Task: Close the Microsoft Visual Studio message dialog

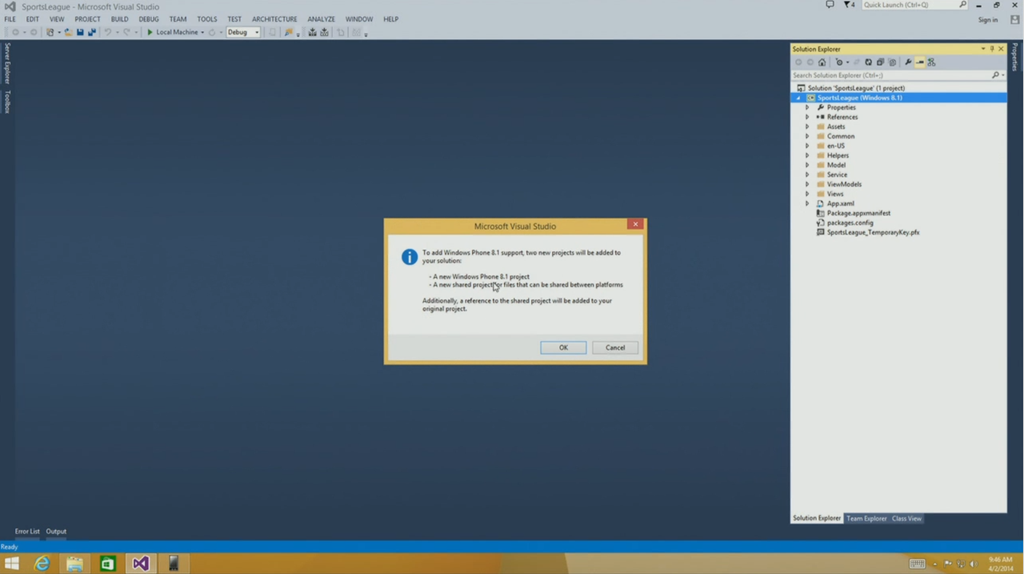Action: (x=635, y=224)
